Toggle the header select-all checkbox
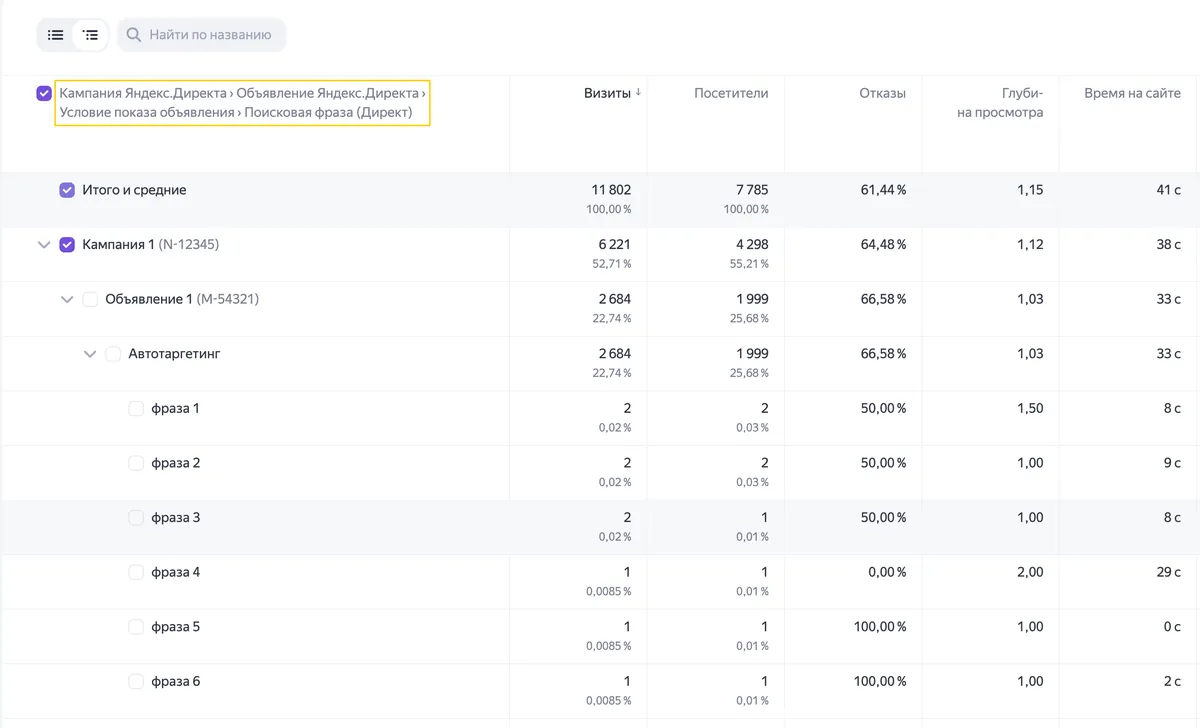This screenshot has width=1200, height=728. (44, 93)
